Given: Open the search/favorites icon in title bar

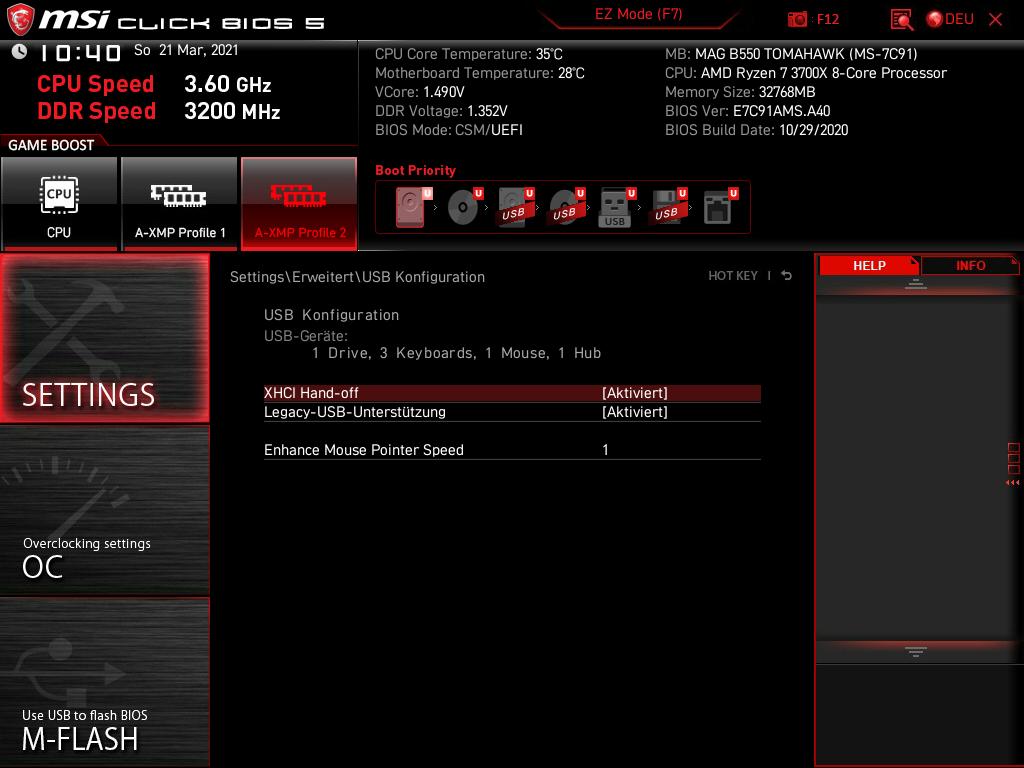Looking at the screenshot, I should pyautogui.click(x=900, y=19).
